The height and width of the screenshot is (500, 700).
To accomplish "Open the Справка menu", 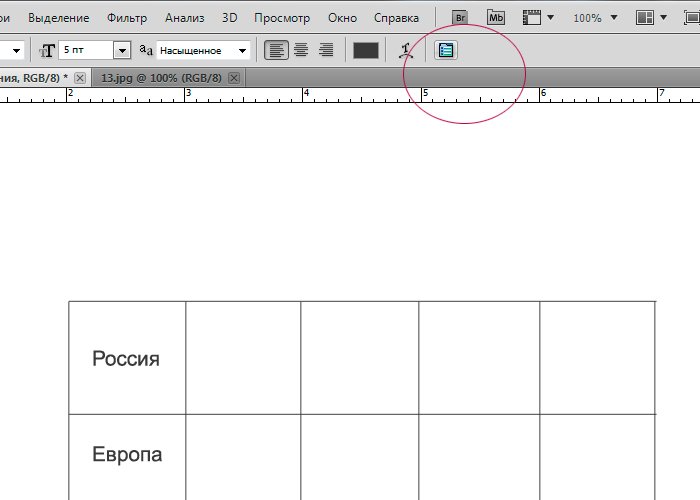I will (x=396, y=18).
